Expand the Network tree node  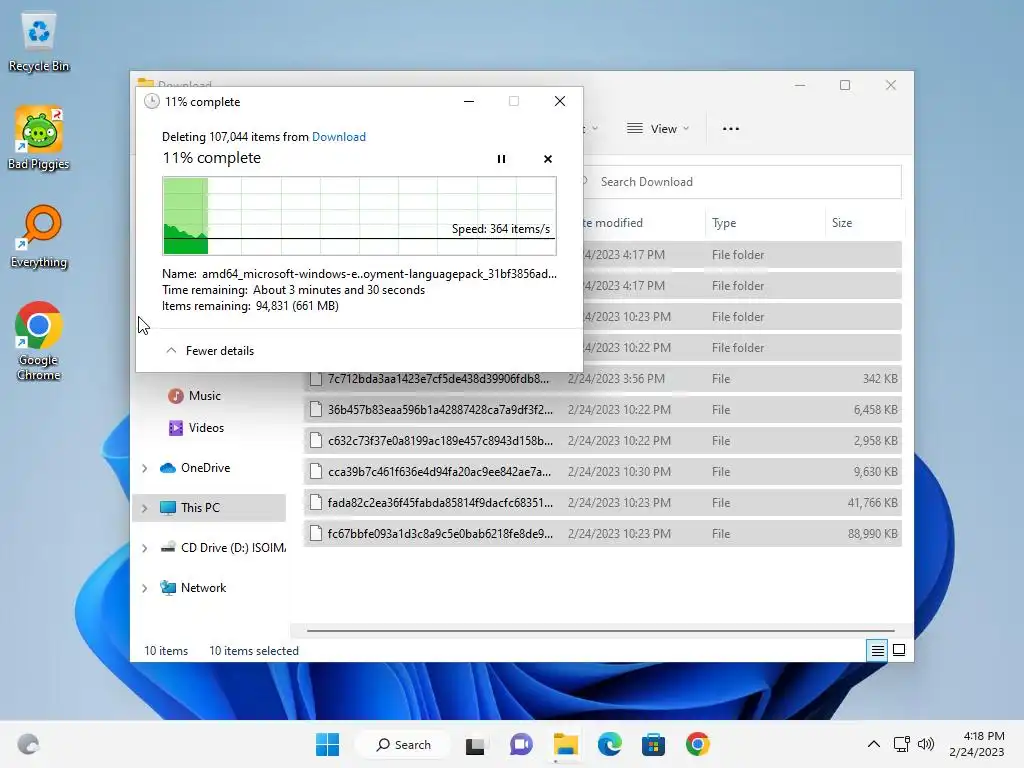(144, 588)
